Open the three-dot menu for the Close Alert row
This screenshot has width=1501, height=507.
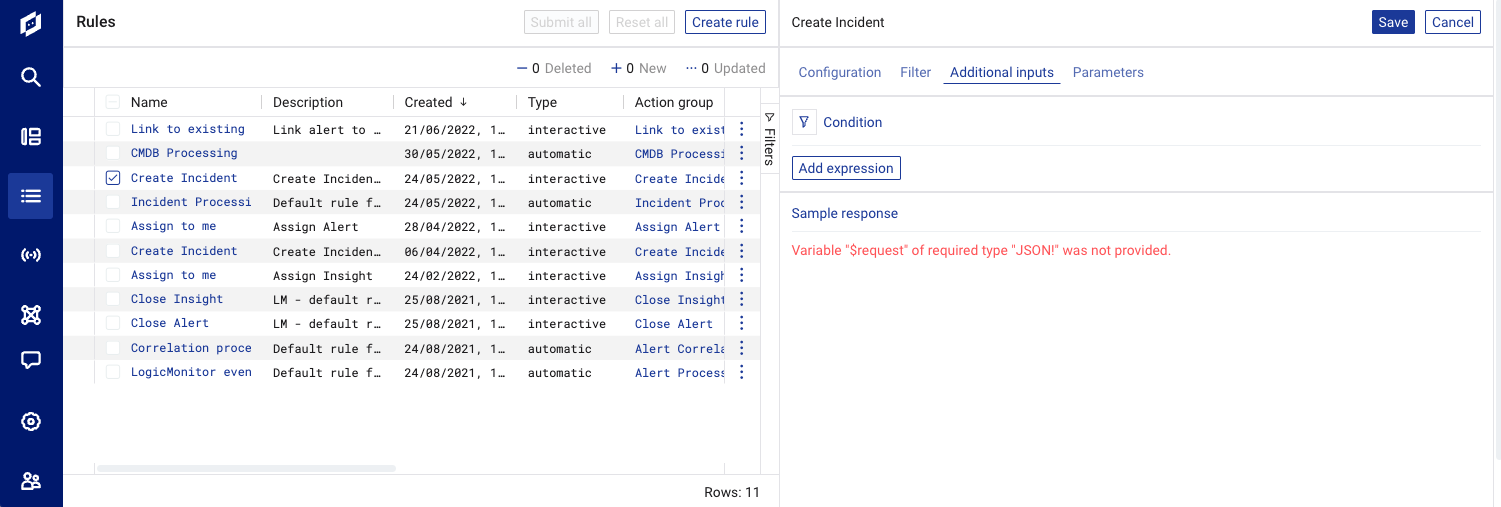742,323
